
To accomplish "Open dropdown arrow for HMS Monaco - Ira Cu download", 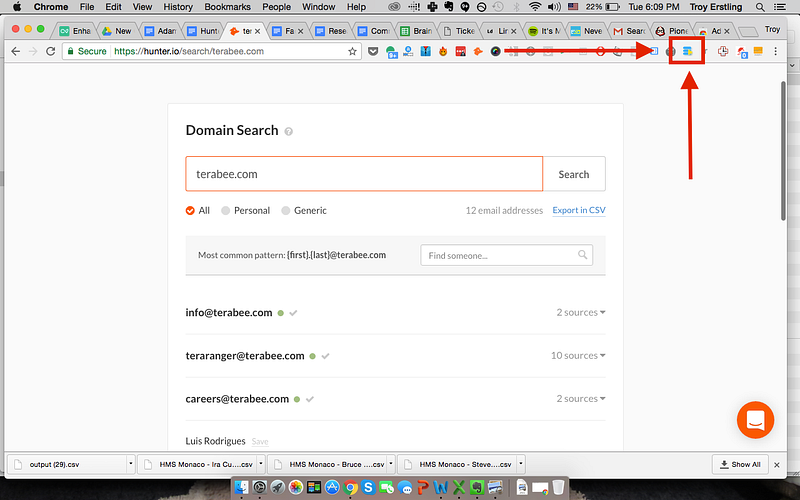I will pos(261,464).
